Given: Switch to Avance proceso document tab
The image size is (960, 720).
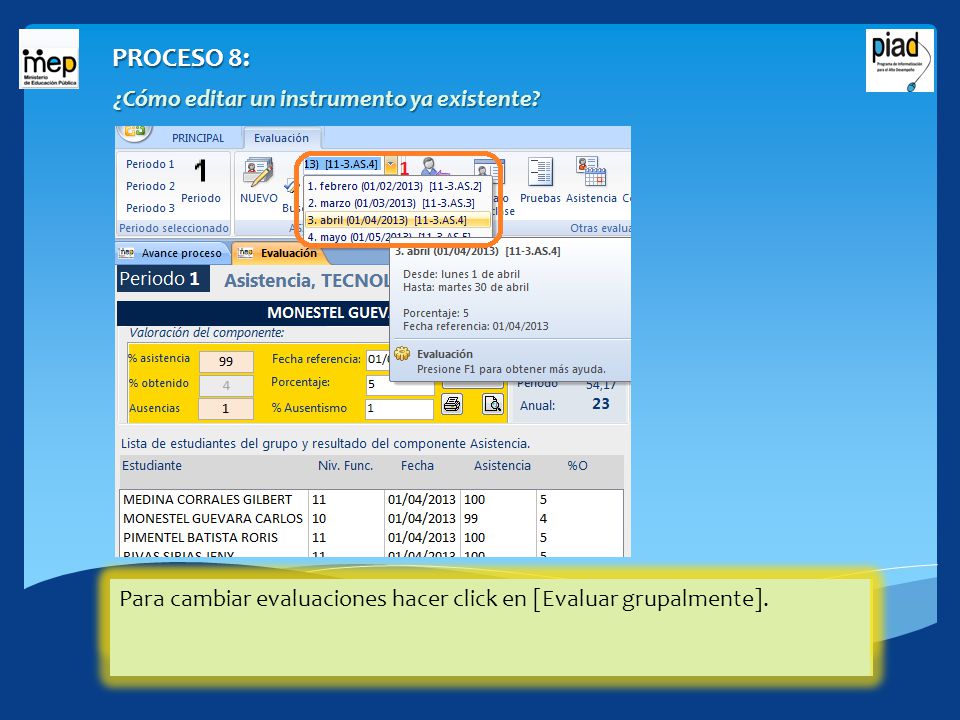Looking at the screenshot, I should (173, 253).
